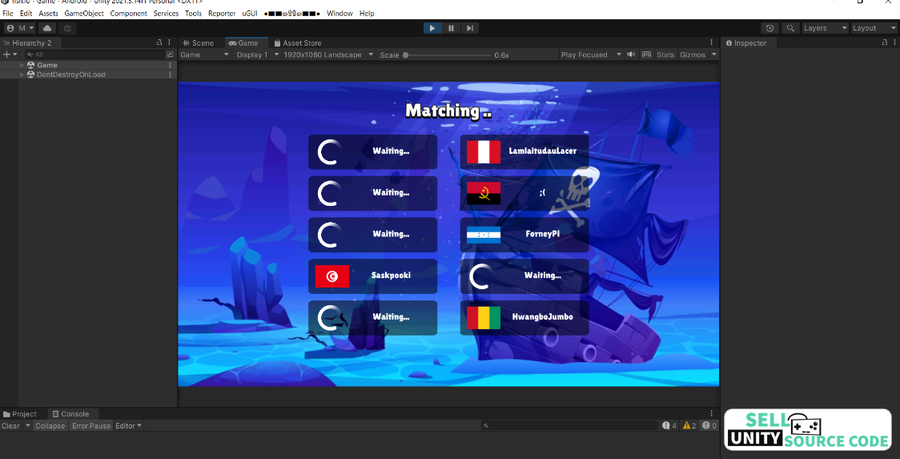Open the 1920x1080 Landscape resolution dropdown

coord(328,55)
